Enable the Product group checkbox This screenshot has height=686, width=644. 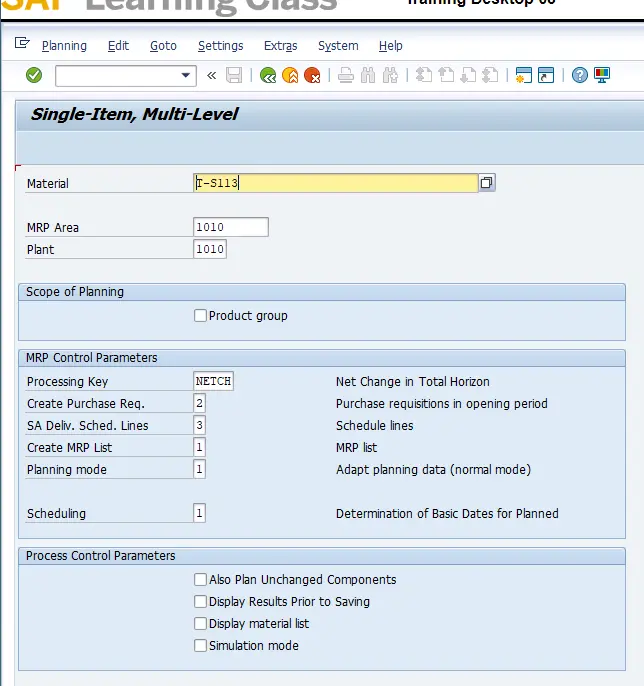tap(201, 316)
